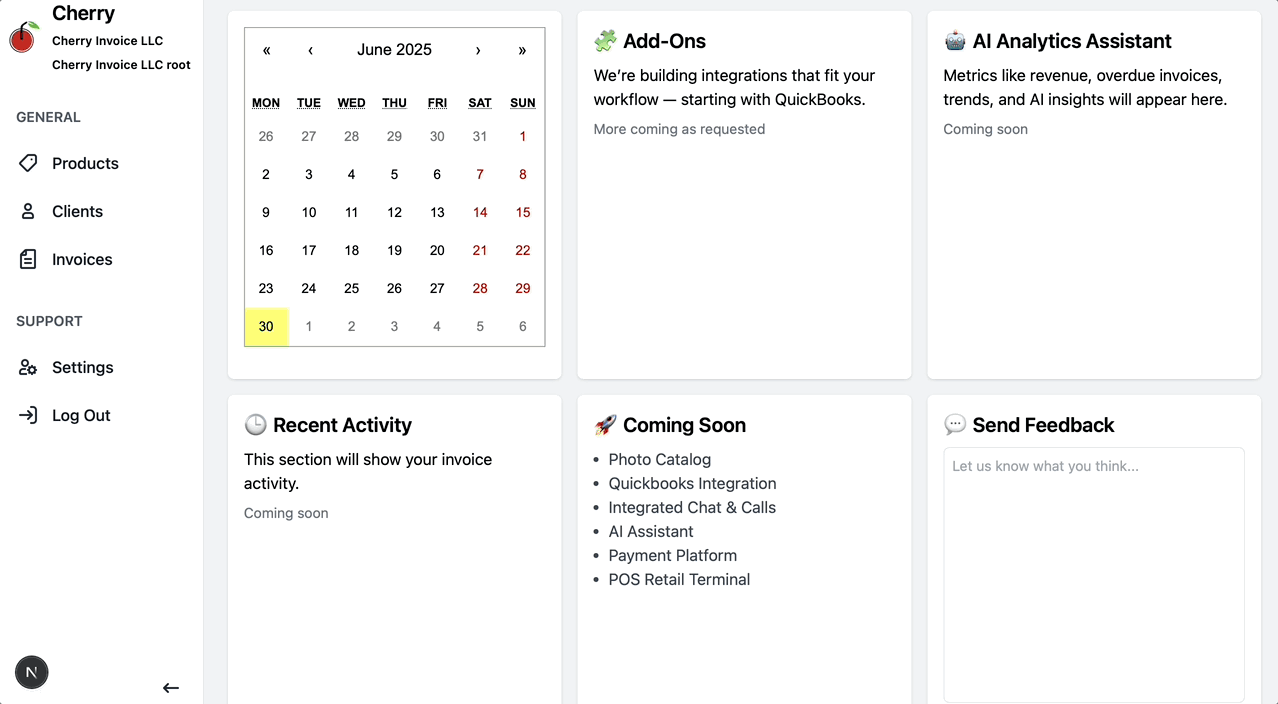Click the Products tag icon

(x=28, y=163)
